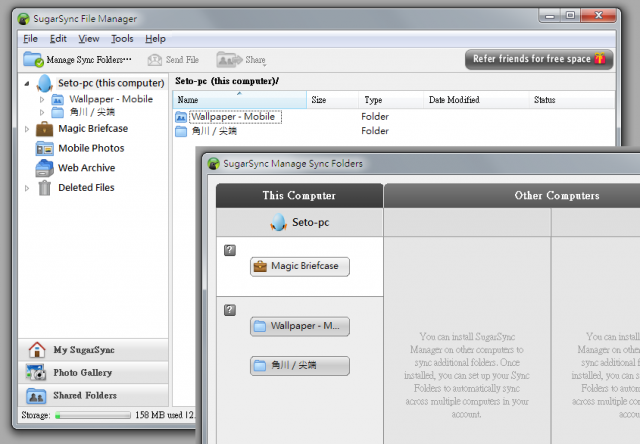This screenshot has width=640, height=444.
Task: Open My SugarSync panel button
Action: click(93, 350)
